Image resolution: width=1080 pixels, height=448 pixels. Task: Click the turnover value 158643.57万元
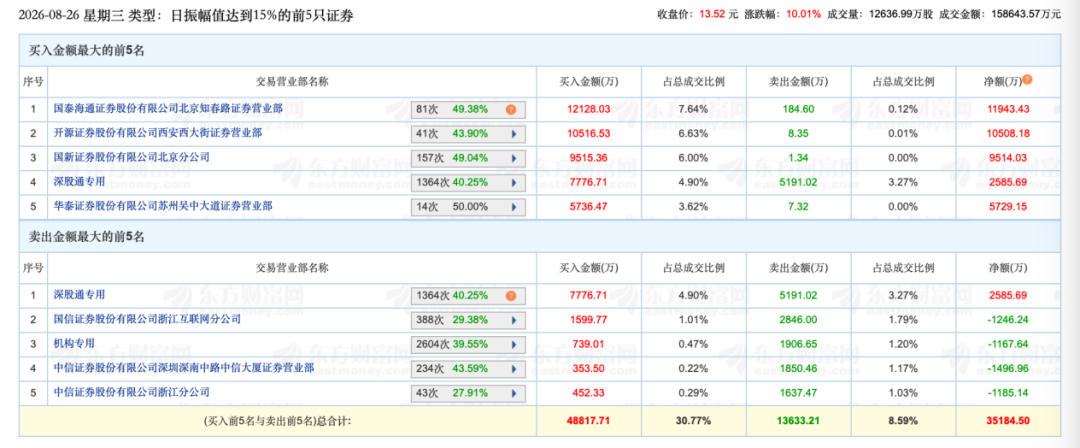(1024, 13)
